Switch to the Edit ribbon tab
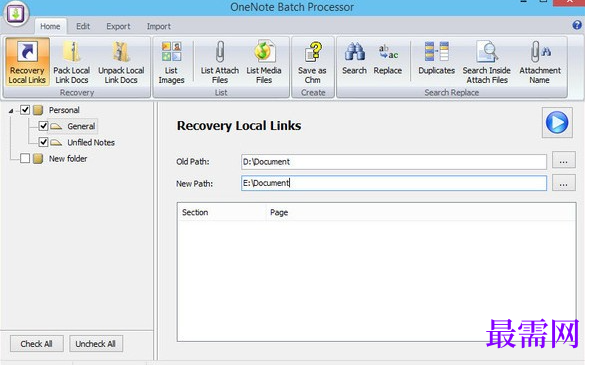The image size is (598, 365). point(83,26)
